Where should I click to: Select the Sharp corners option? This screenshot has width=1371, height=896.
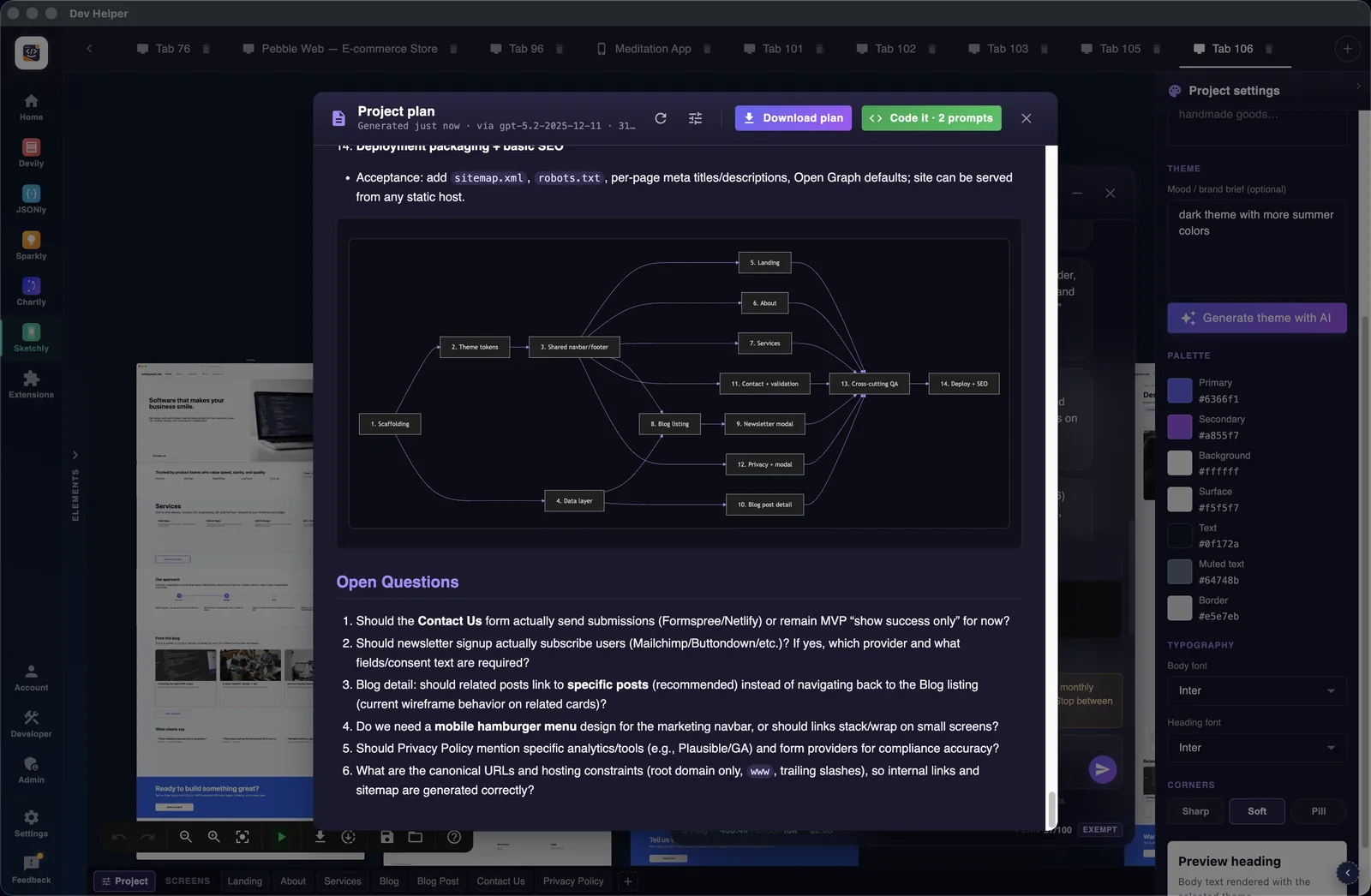pos(1195,811)
